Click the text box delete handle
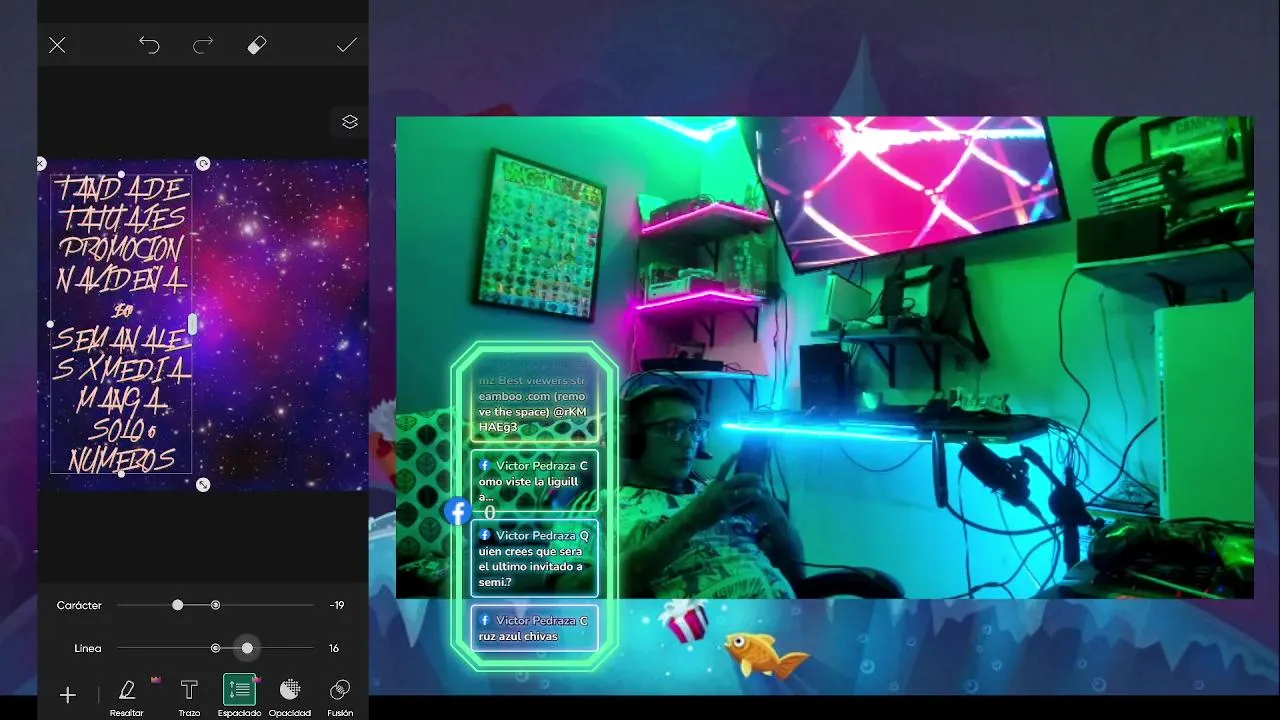The image size is (1280, 720). point(41,163)
